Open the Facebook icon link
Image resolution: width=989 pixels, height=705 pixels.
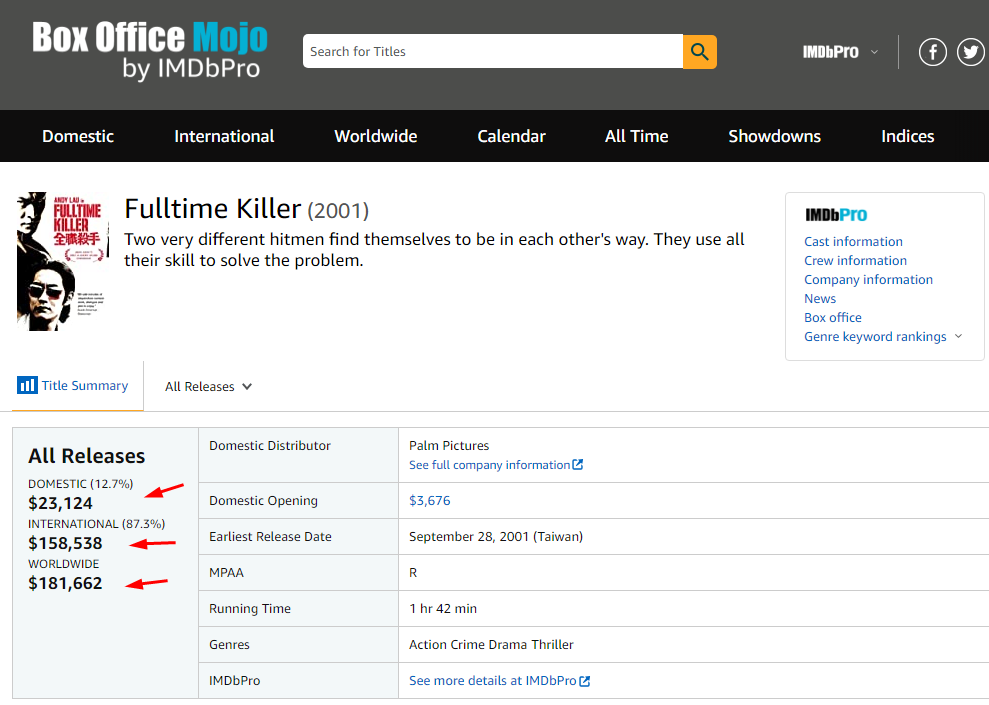[x=932, y=52]
